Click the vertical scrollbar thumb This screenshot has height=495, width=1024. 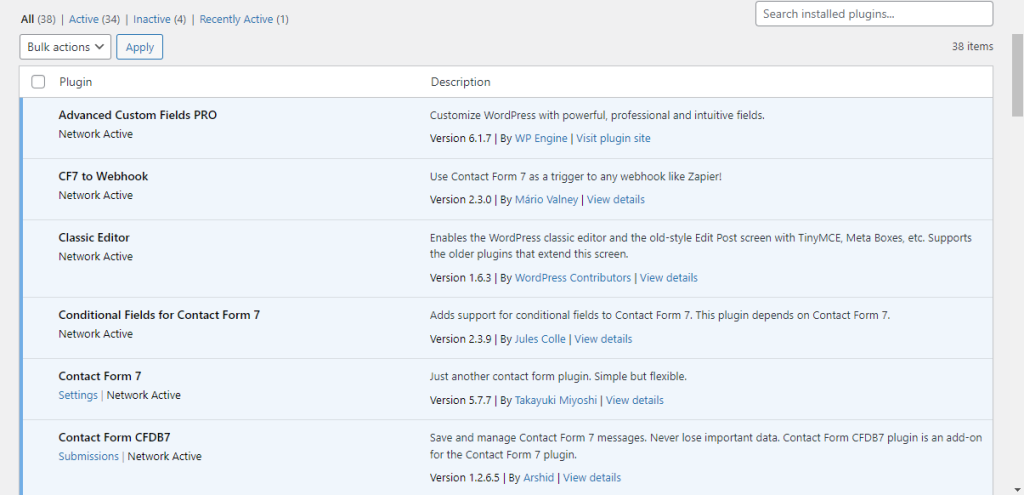1017,60
